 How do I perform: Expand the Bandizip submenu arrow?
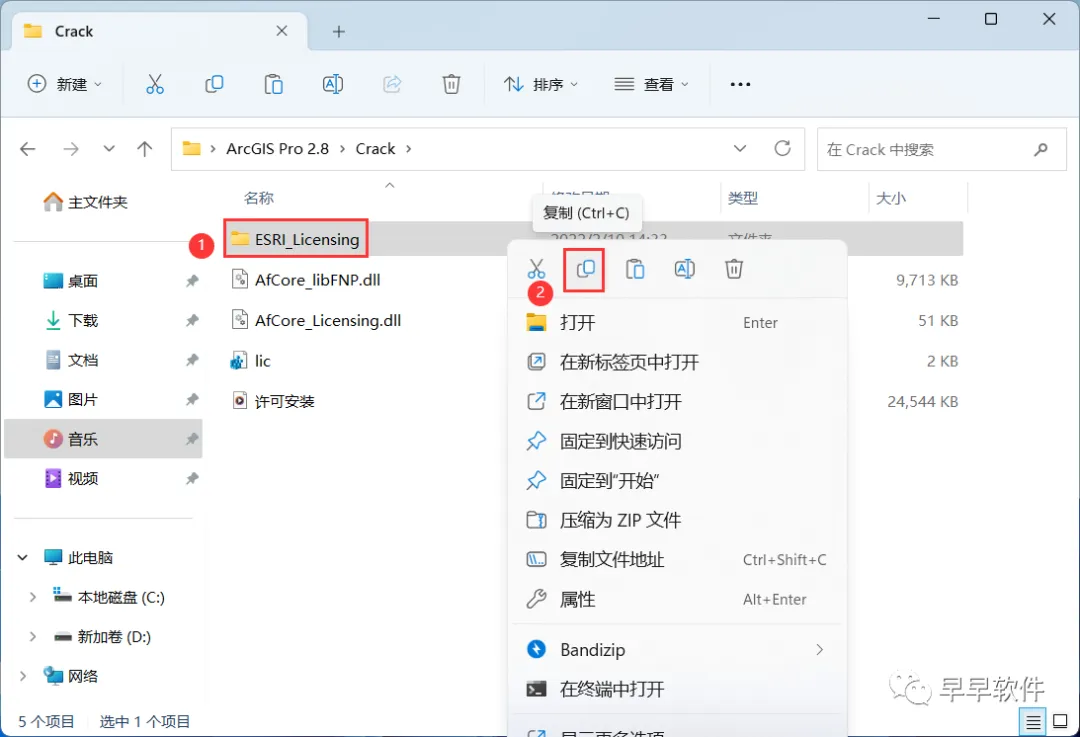point(819,650)
